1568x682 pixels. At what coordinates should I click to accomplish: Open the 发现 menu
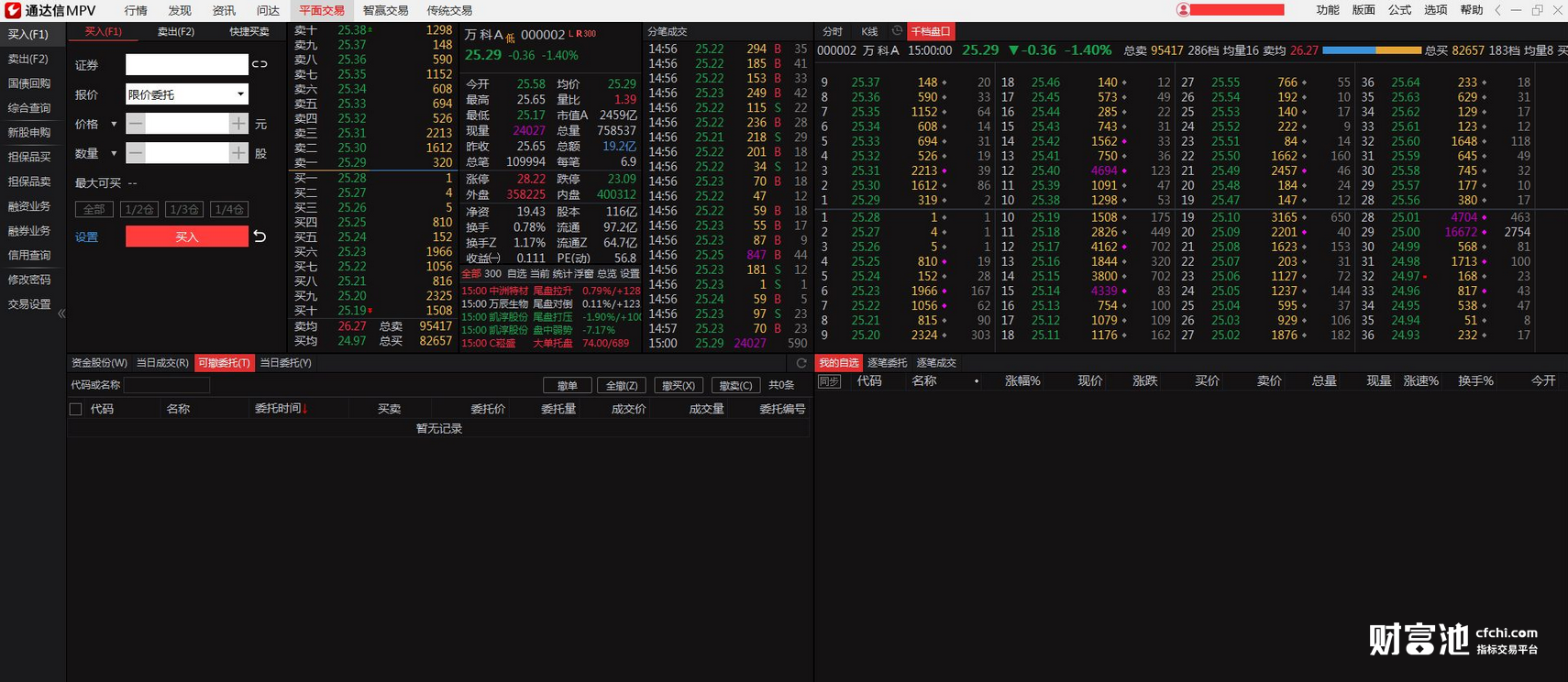tap(180, 10)
